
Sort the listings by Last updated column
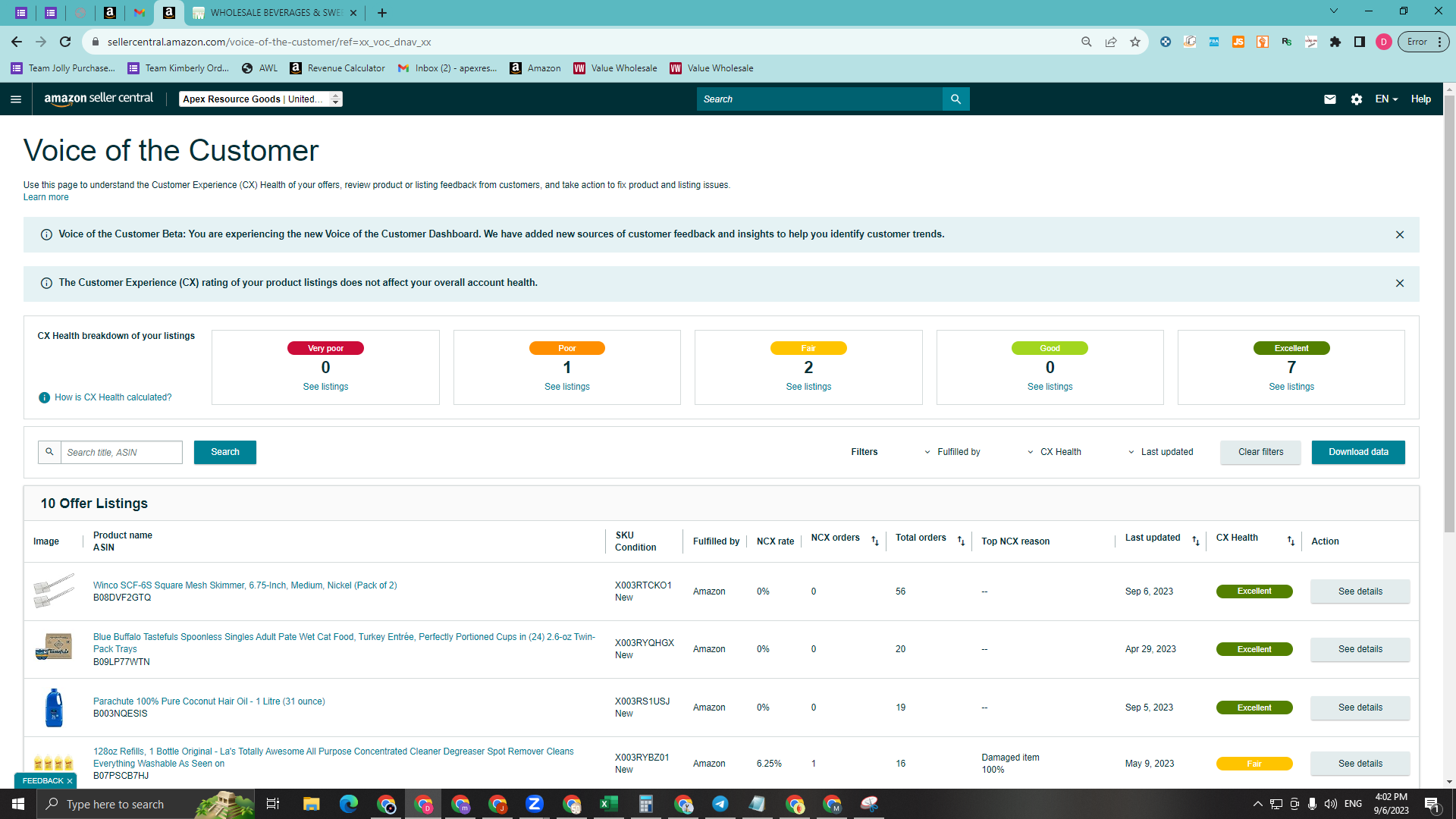[x=1196, y=541]
